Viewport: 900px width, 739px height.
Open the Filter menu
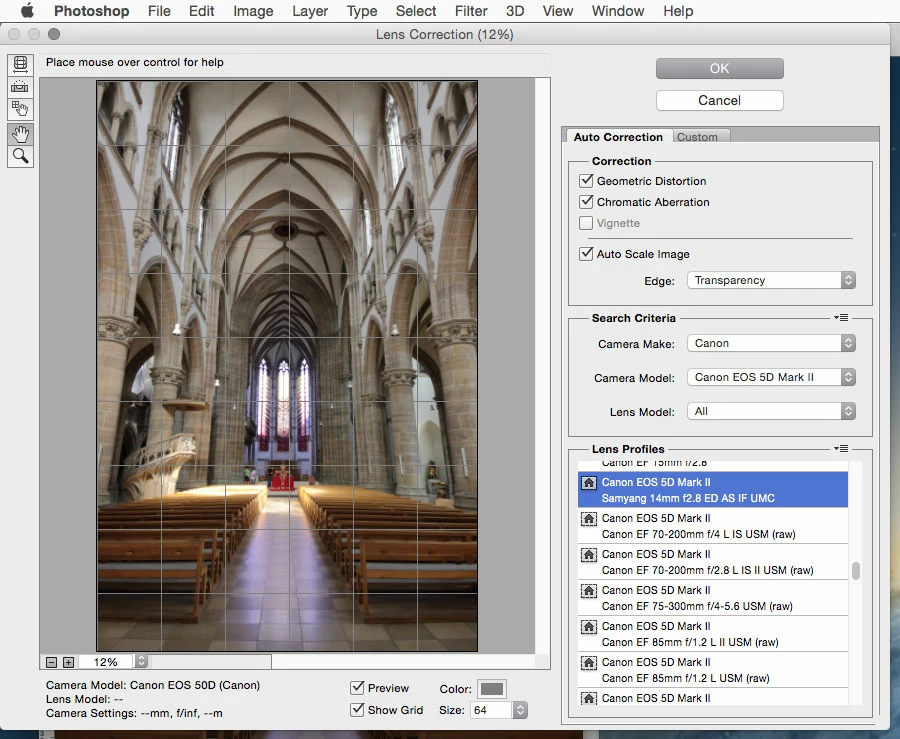tap(471, 11)
